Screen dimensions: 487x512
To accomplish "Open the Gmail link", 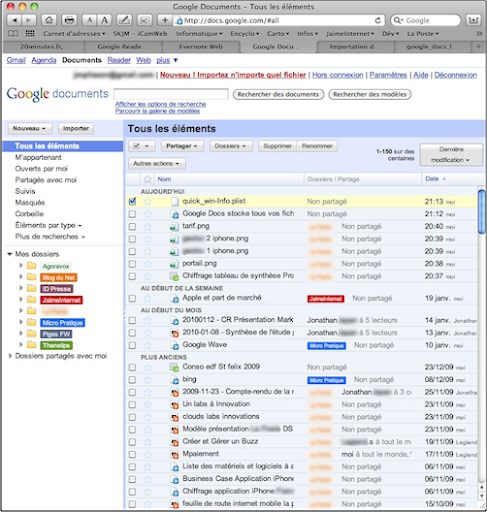I will (16, 60).
